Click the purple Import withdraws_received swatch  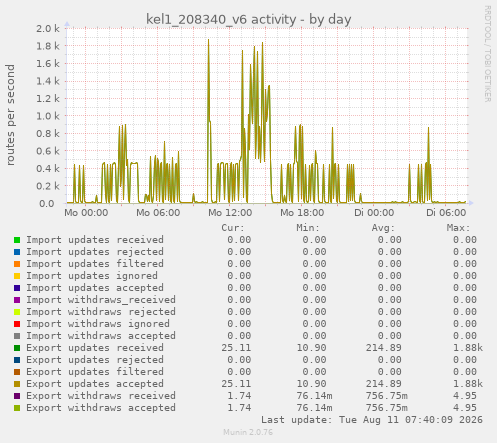(x=17, y=300)
